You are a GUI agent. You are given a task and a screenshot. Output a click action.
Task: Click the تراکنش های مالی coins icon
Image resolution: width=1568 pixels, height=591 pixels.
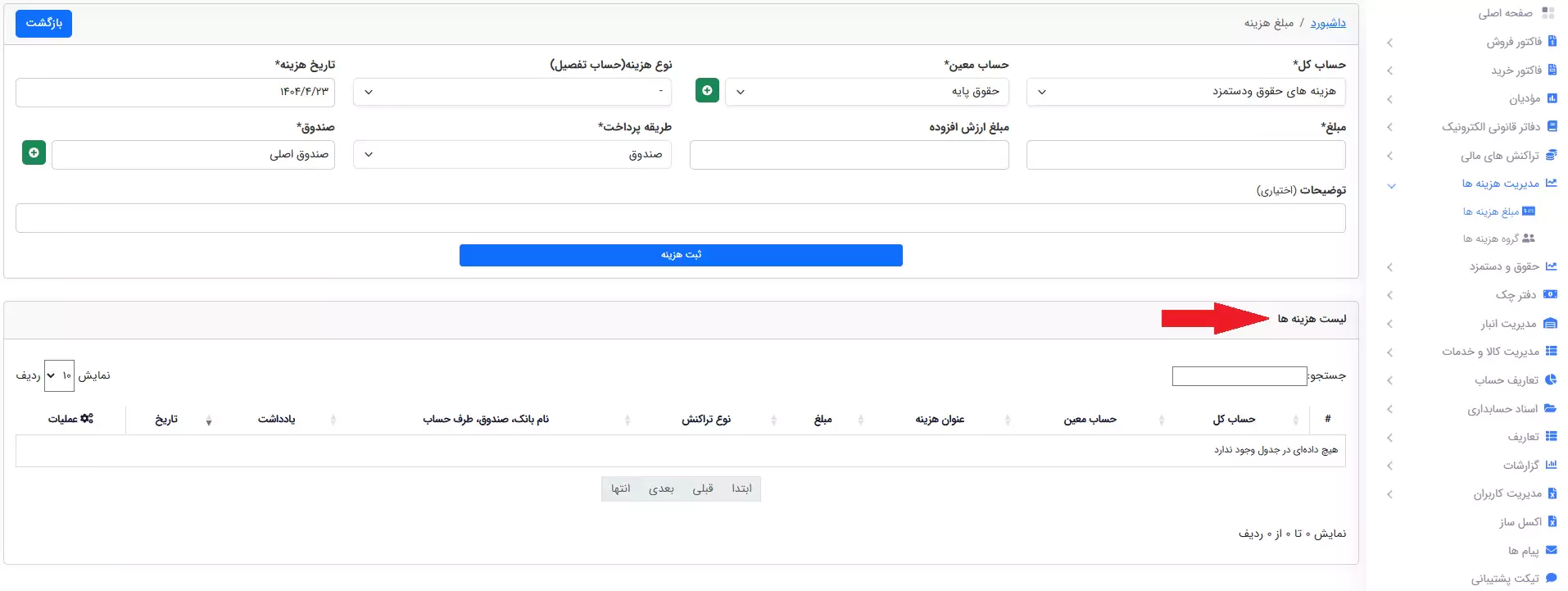point(1551,155)
